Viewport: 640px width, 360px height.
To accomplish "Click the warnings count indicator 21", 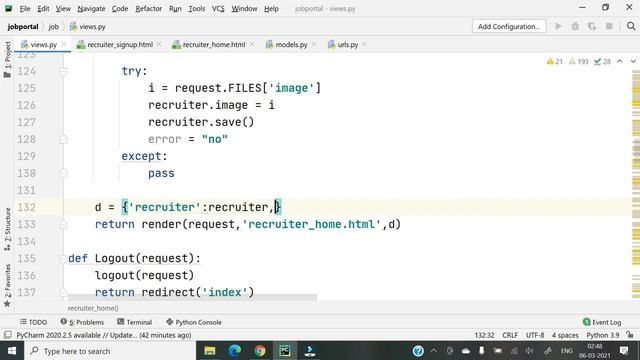I will pos(554,61).
